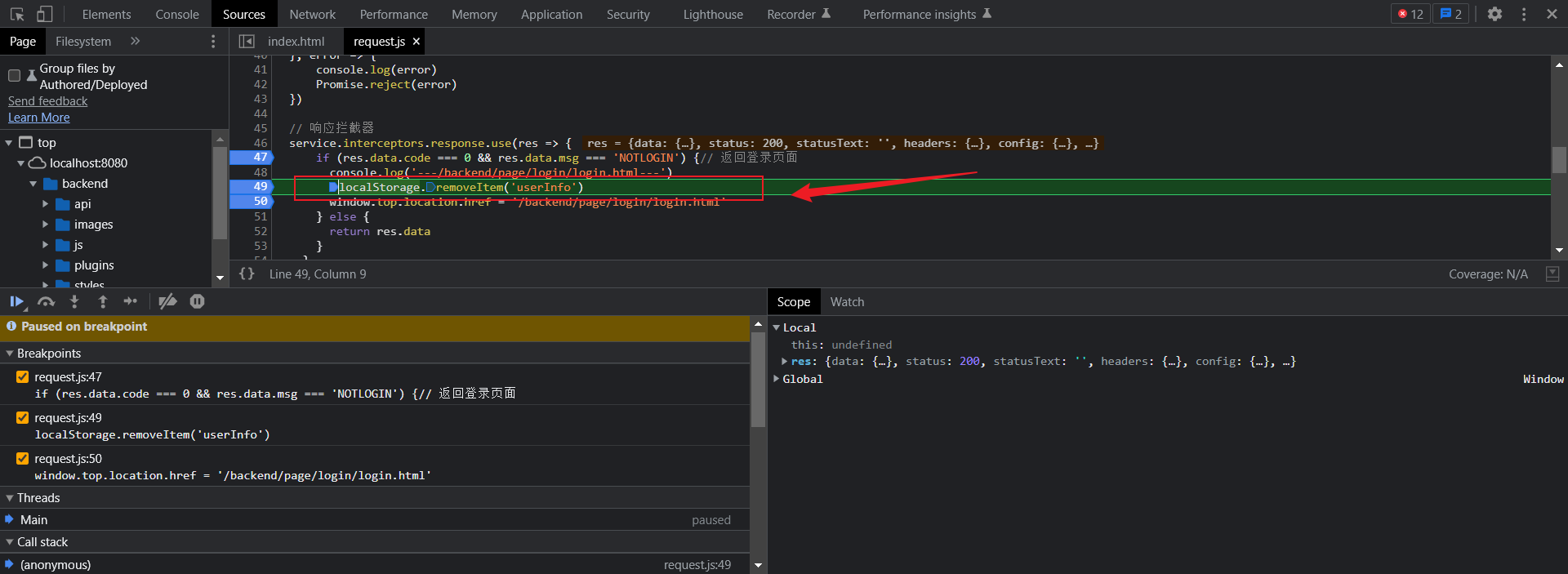Expand the api folder
Viewport: 1568px width, 574px height.
[x=46, y=204]
